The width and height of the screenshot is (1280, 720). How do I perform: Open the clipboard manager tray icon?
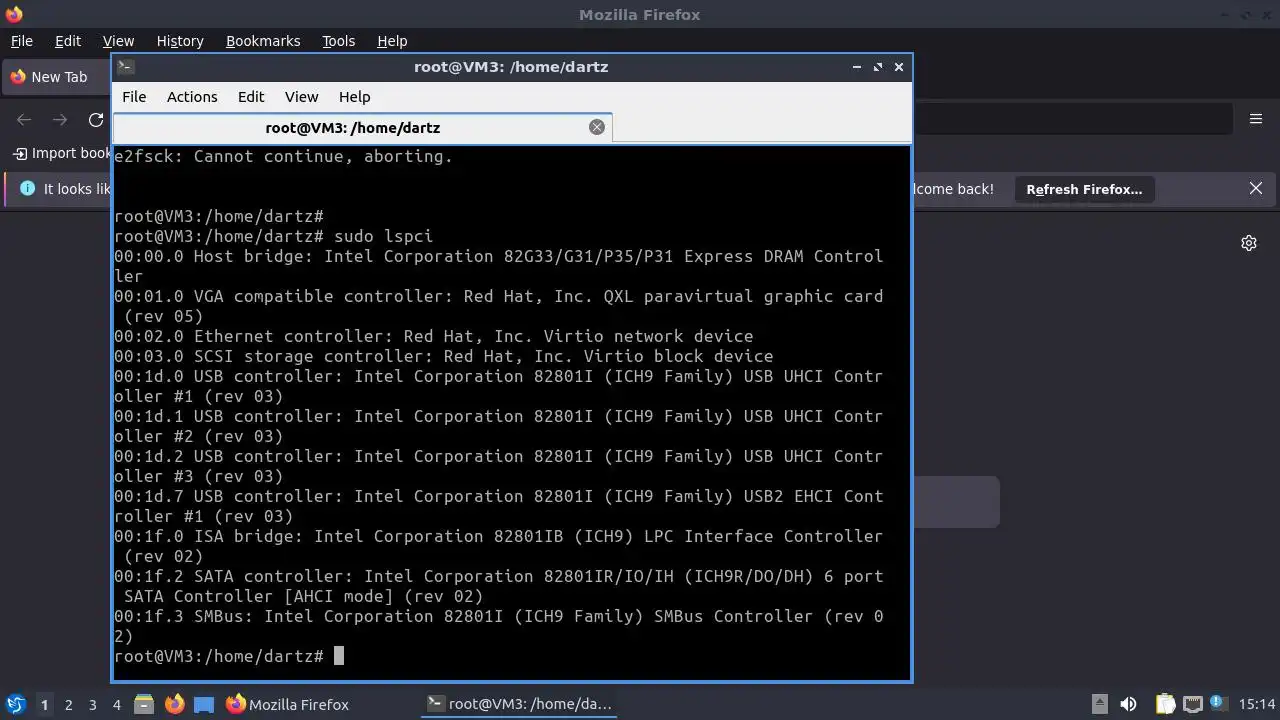pyautogui.click(x=1165, y=704)
